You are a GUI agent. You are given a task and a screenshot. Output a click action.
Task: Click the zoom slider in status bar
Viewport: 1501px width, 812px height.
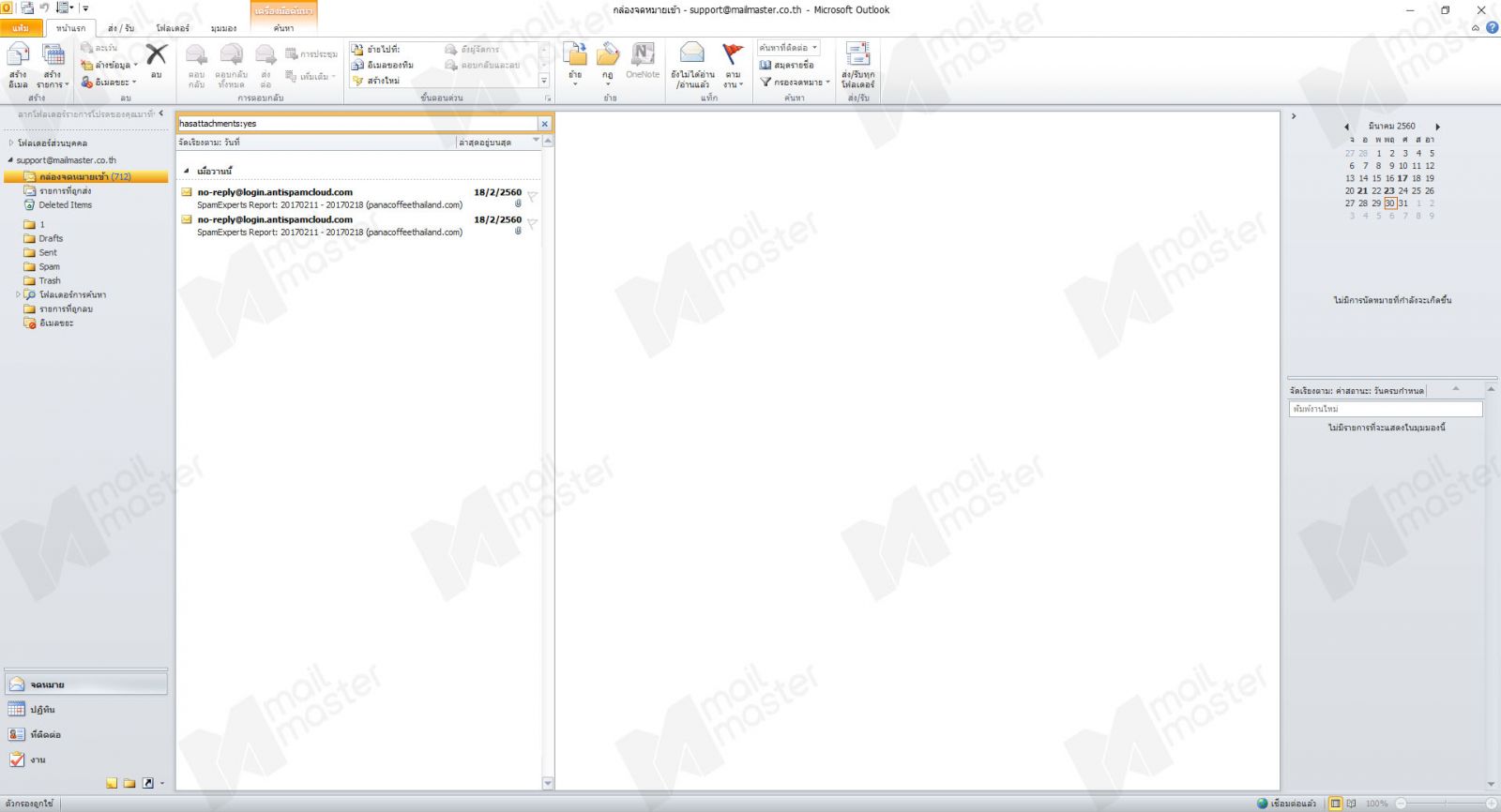coord(1446,804)
